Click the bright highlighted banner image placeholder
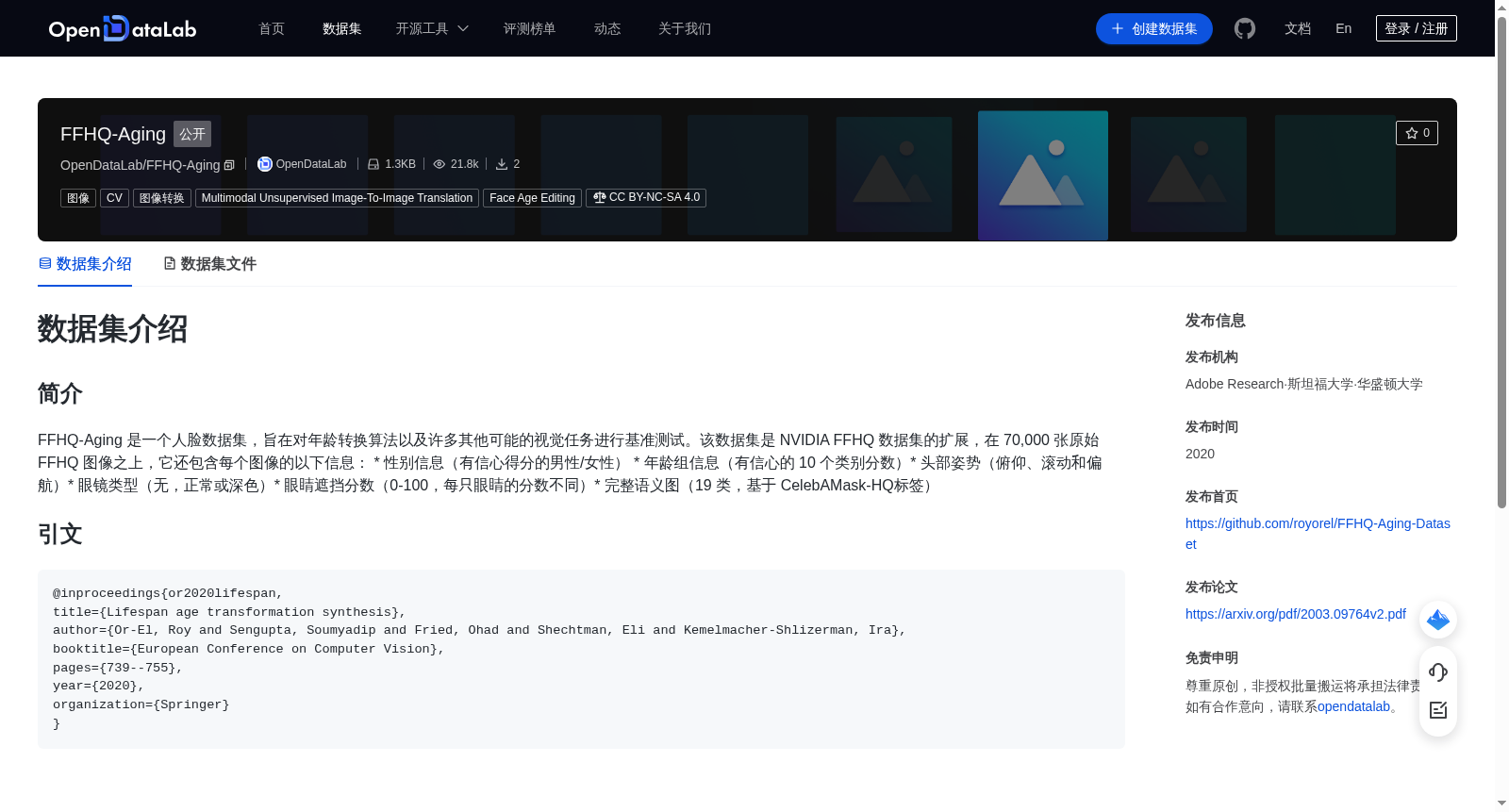1509x812 pixels. [1043, 175]
